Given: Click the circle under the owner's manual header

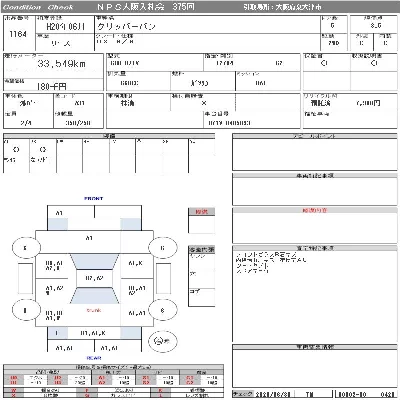Looking at the screenshot, I should pyautogui.click(x=374, y=63).
